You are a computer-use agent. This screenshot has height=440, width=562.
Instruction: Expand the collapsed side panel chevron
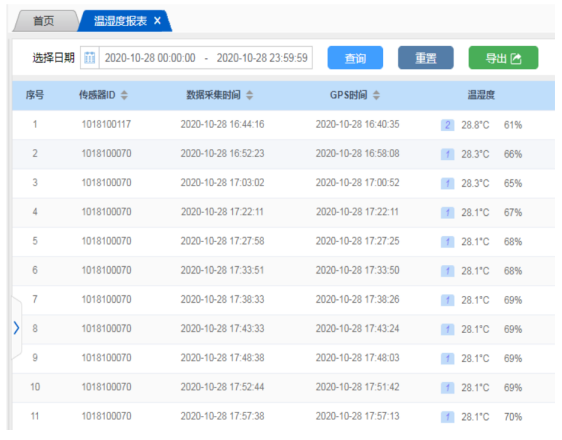[x=16, y=328]
